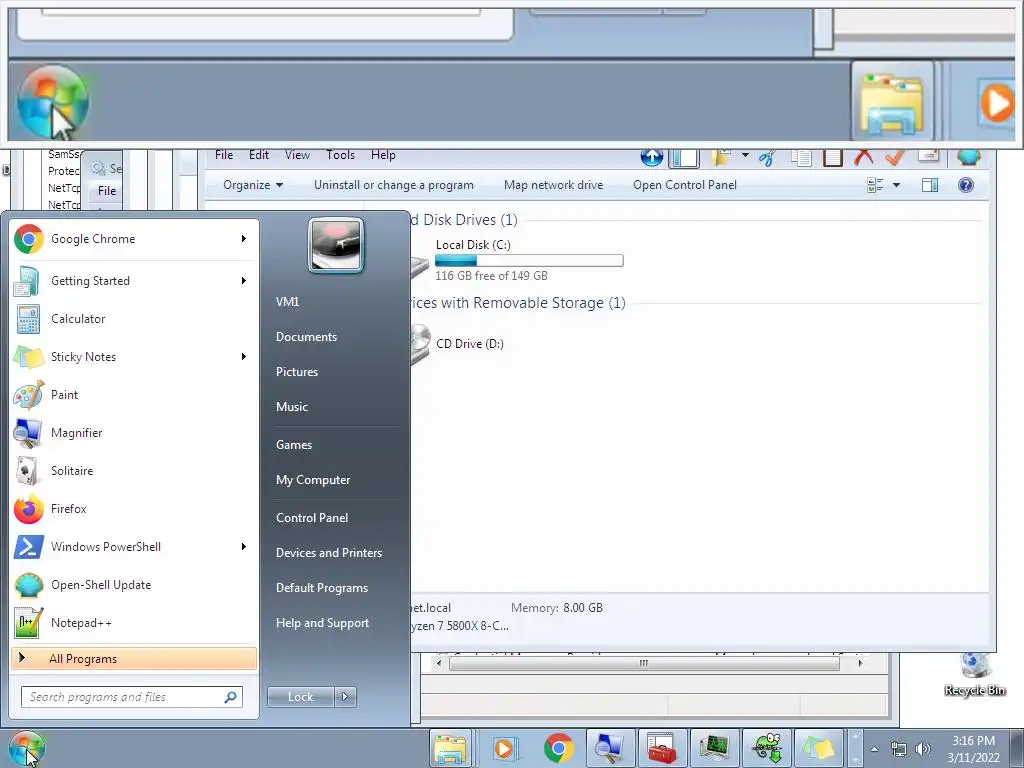Show hidden tray icons arrow
This screenshot has width=1024, height=768.
(874, 749)
